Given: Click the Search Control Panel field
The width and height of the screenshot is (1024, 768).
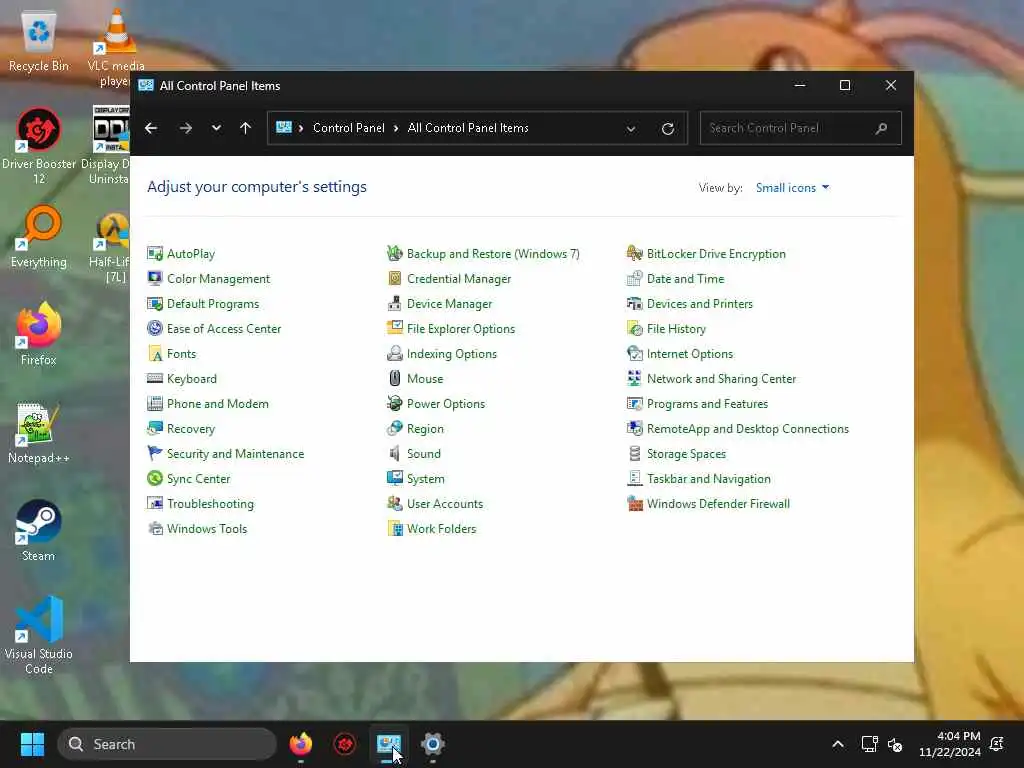Looking at the screenshot, I should coord(801,128).
